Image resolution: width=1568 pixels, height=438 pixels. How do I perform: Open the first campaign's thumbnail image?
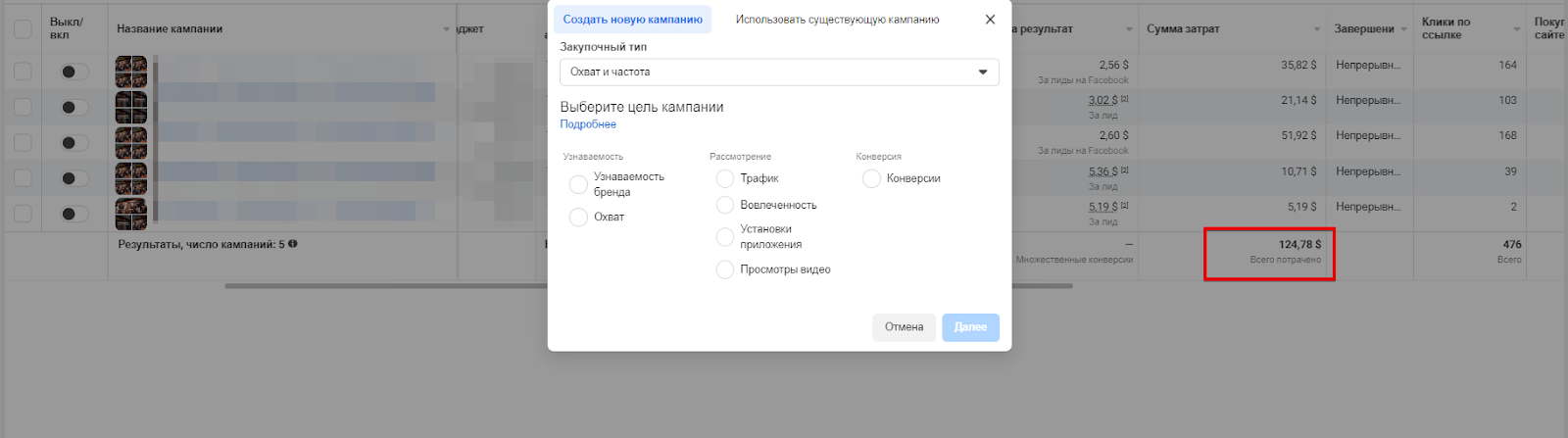[131, 72]
